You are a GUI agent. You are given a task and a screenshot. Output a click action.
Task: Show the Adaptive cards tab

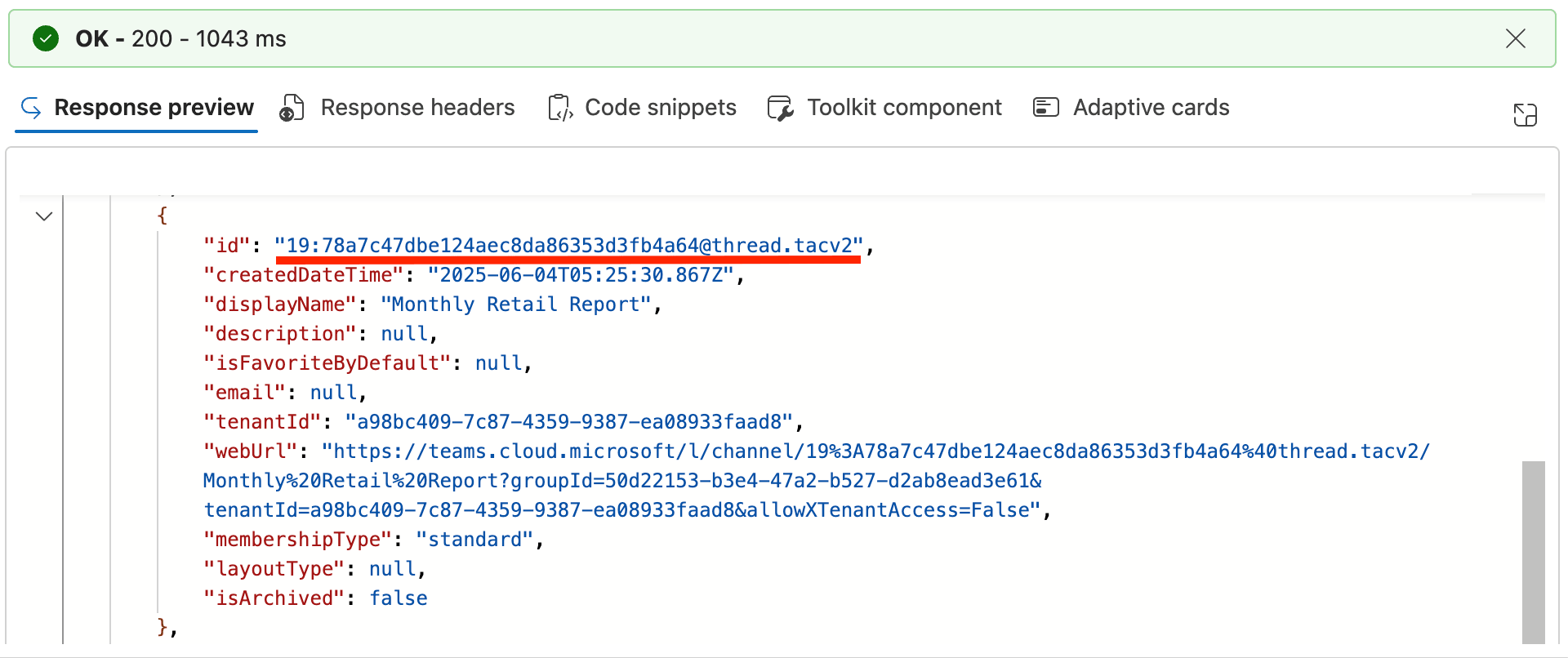(1131, 108)
